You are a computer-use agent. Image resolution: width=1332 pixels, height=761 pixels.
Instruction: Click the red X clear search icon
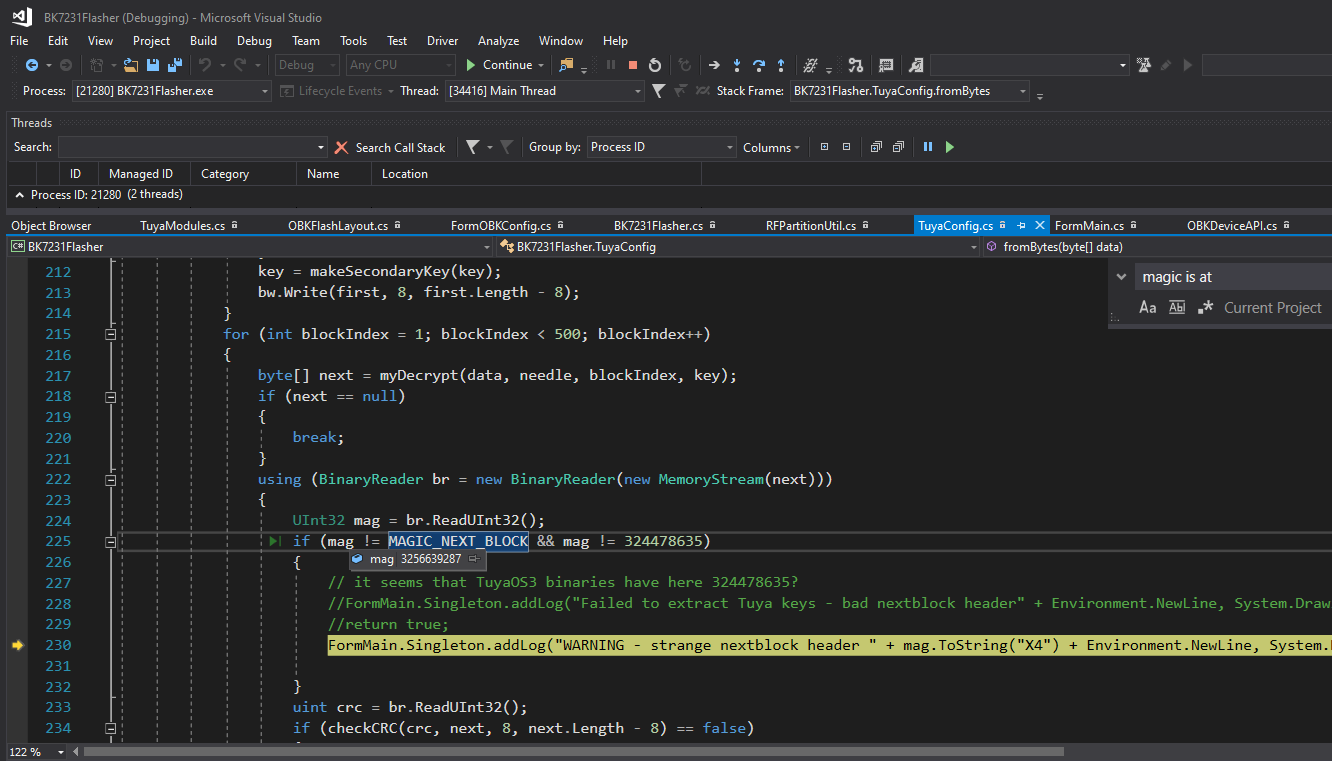pyautogui.click(x=343, y=147)
